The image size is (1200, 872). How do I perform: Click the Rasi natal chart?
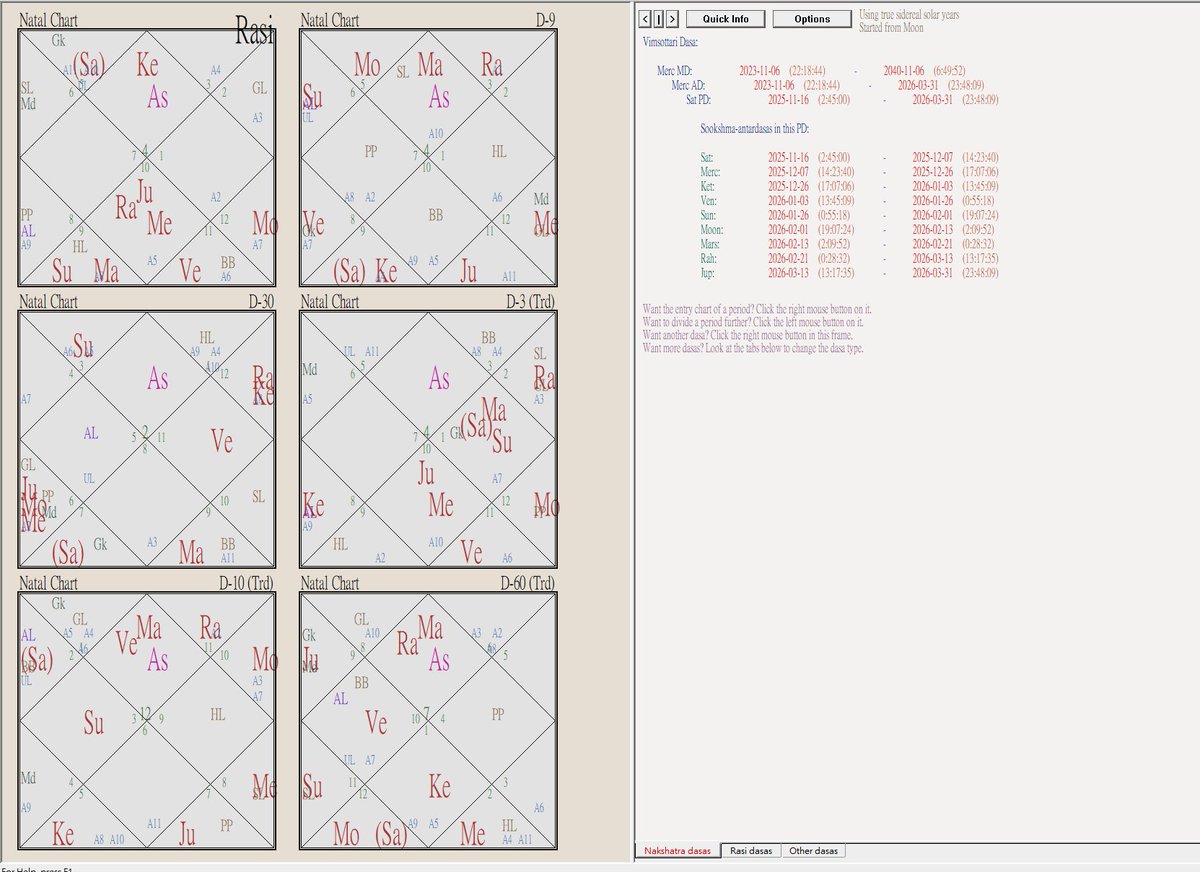pos(147,157)
